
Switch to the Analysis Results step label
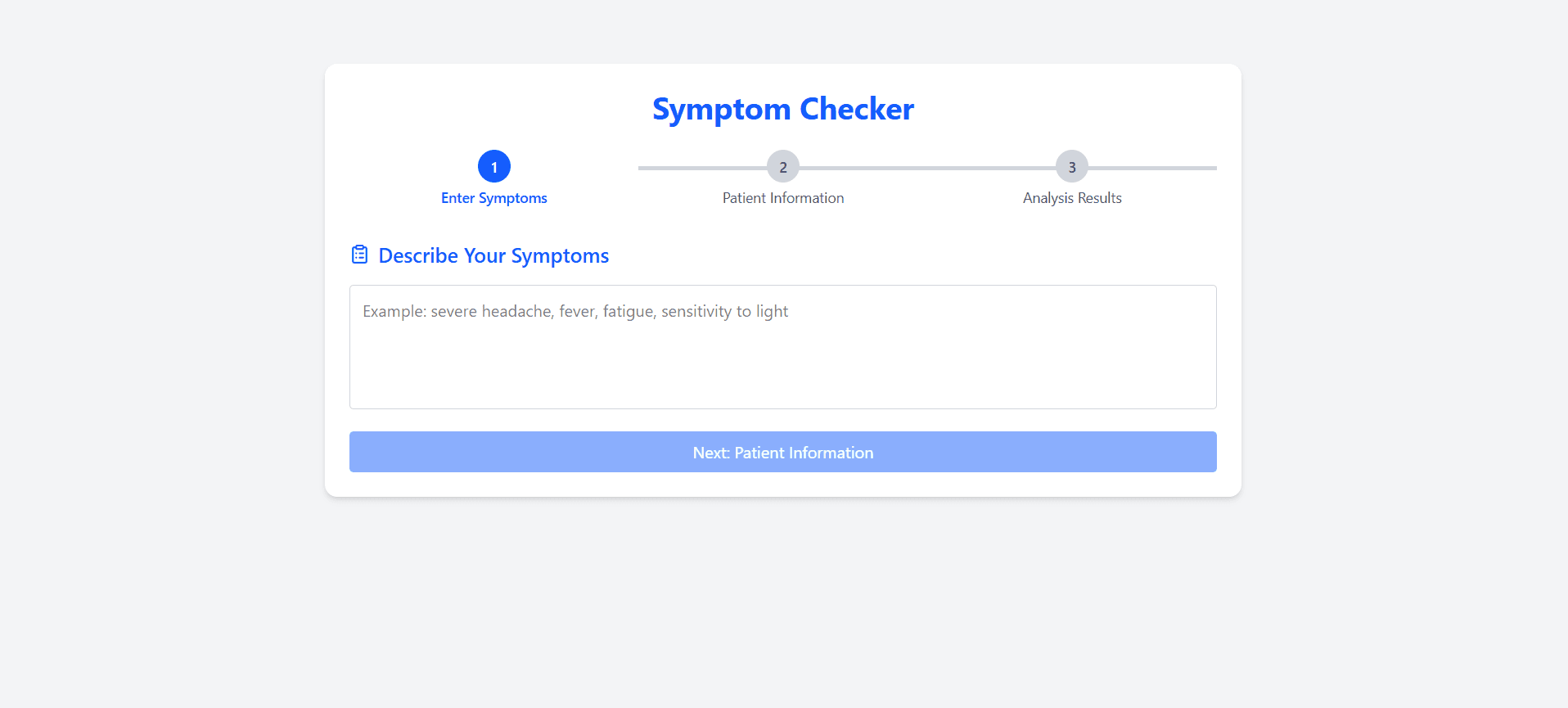(x=1072, y=198)
